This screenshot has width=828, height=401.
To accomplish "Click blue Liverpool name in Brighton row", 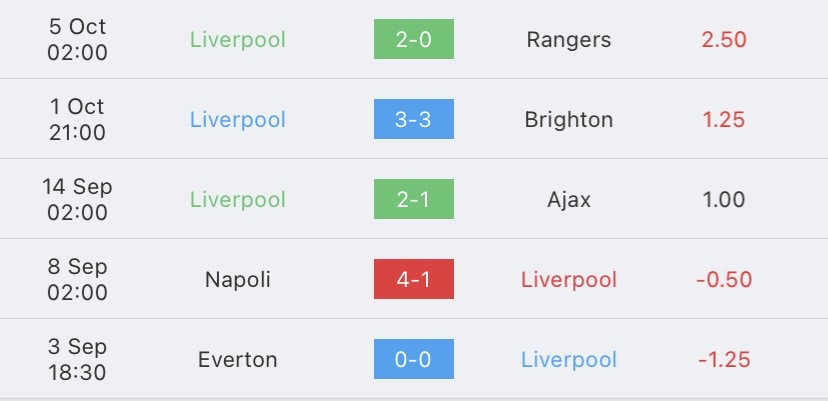I will click(238, 120).
